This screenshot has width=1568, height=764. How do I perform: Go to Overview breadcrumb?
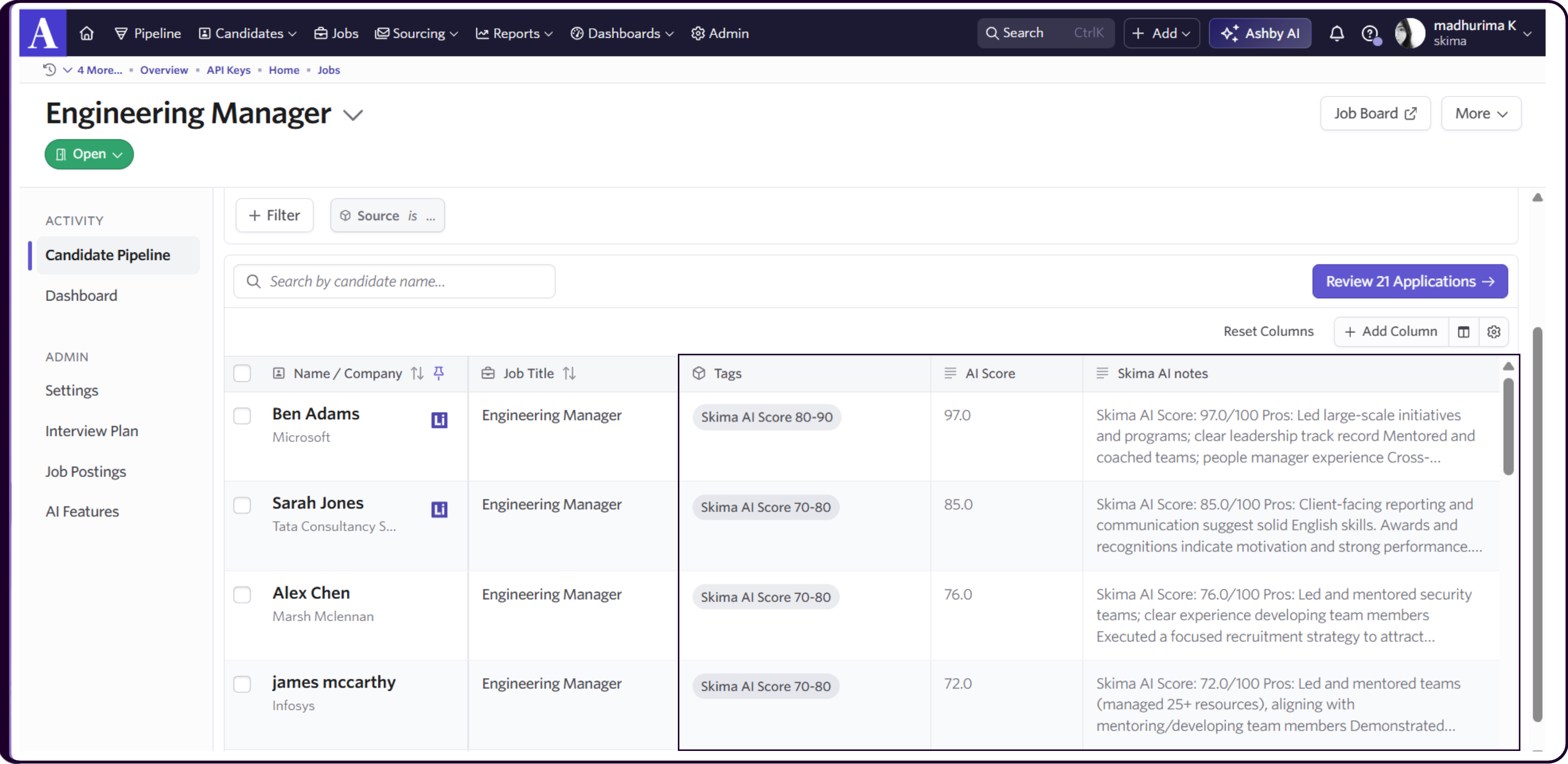(164, 70)
